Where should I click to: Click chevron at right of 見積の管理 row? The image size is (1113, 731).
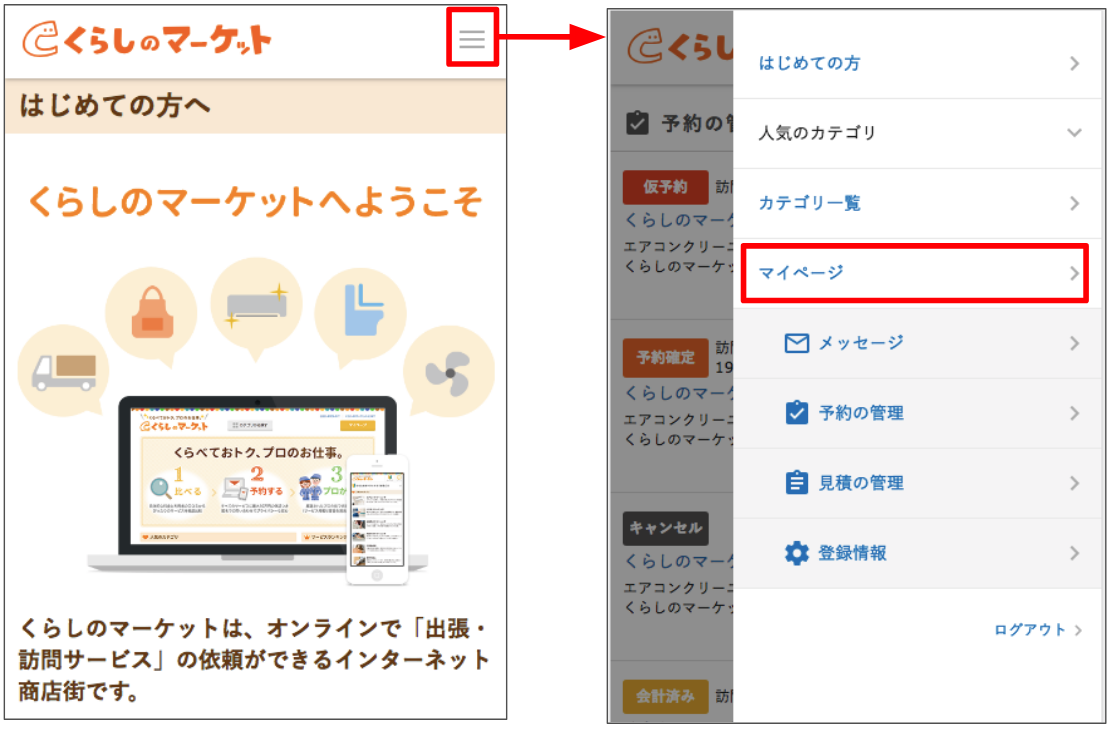(1075, 483)
